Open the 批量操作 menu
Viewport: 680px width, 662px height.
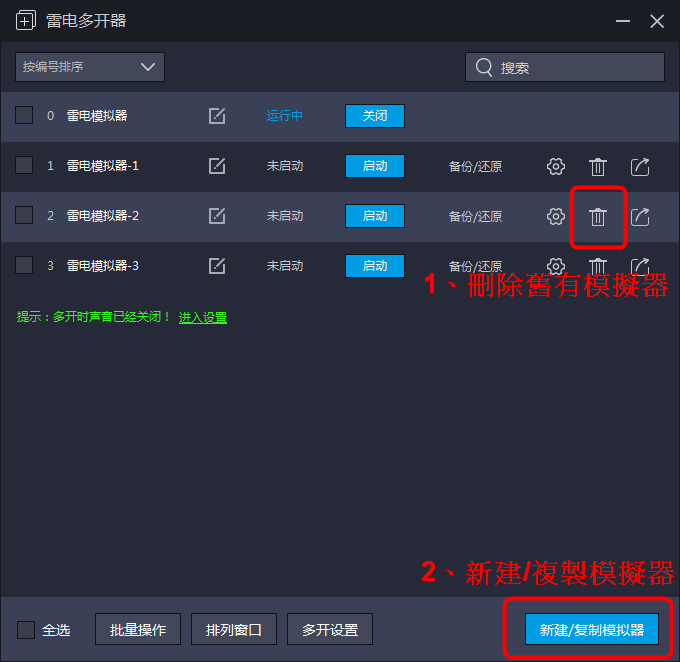[x=138, y=629]
